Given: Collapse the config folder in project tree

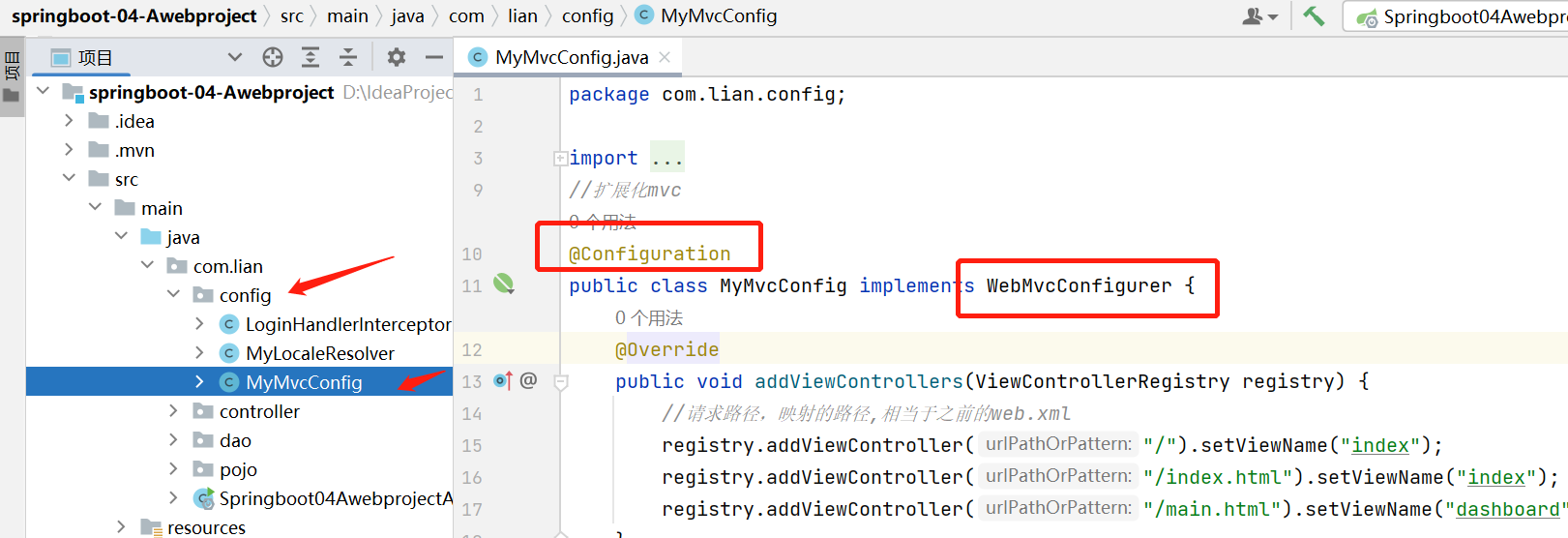Looking at the screenshot, I should pyautogui.click(x=174, y=294).
